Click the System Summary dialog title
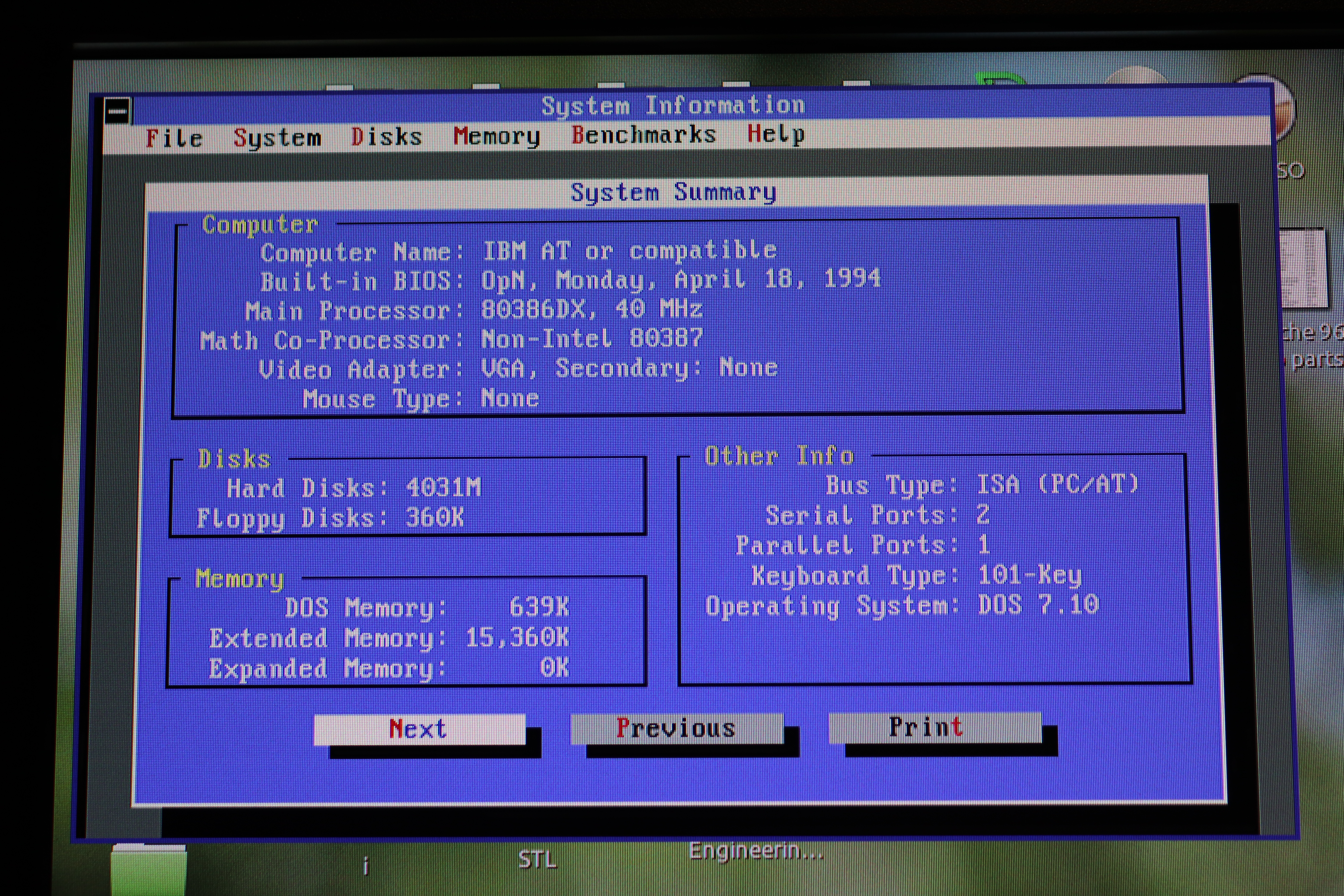 pos(673,193)
